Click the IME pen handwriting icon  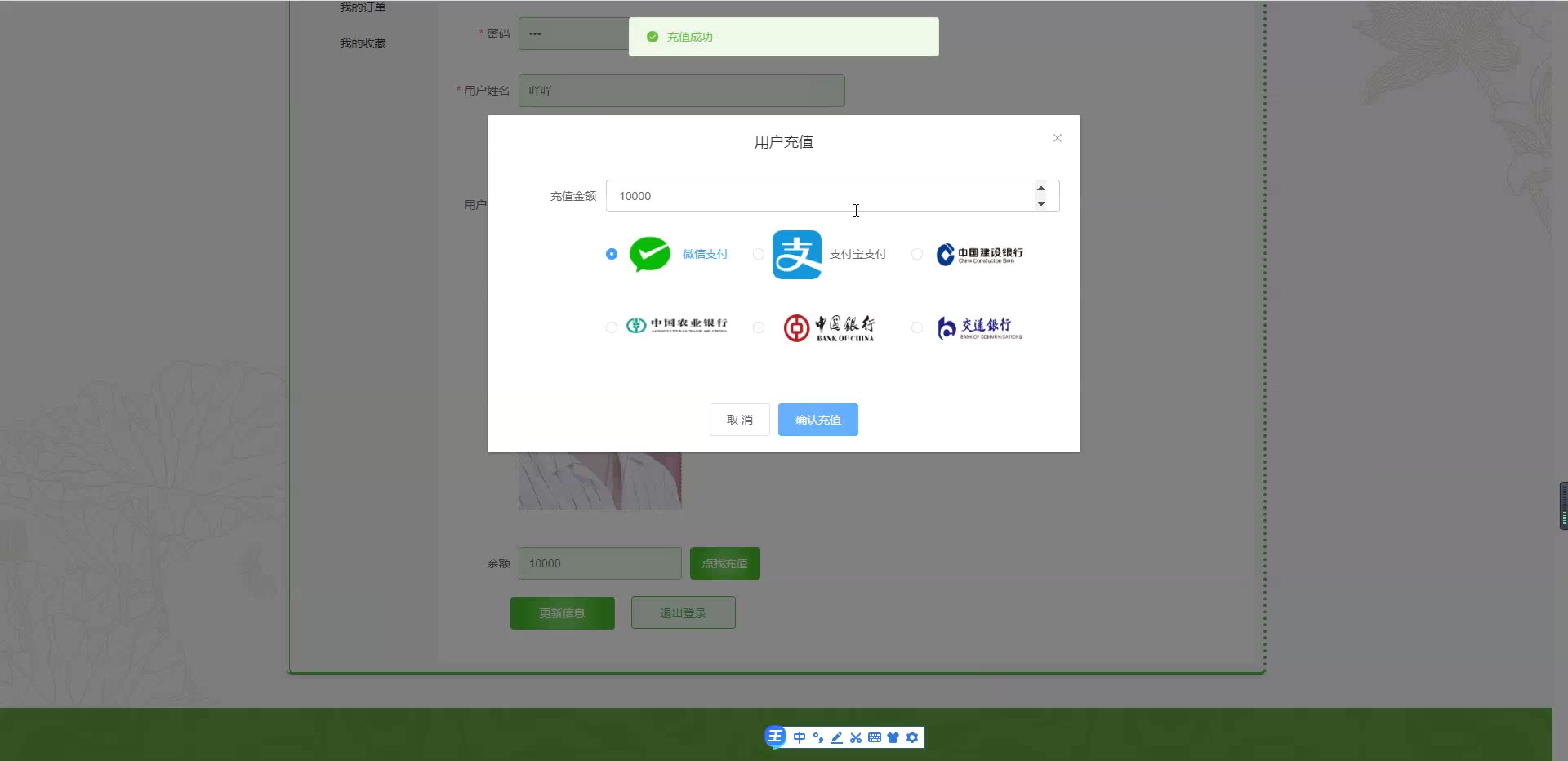837,737
